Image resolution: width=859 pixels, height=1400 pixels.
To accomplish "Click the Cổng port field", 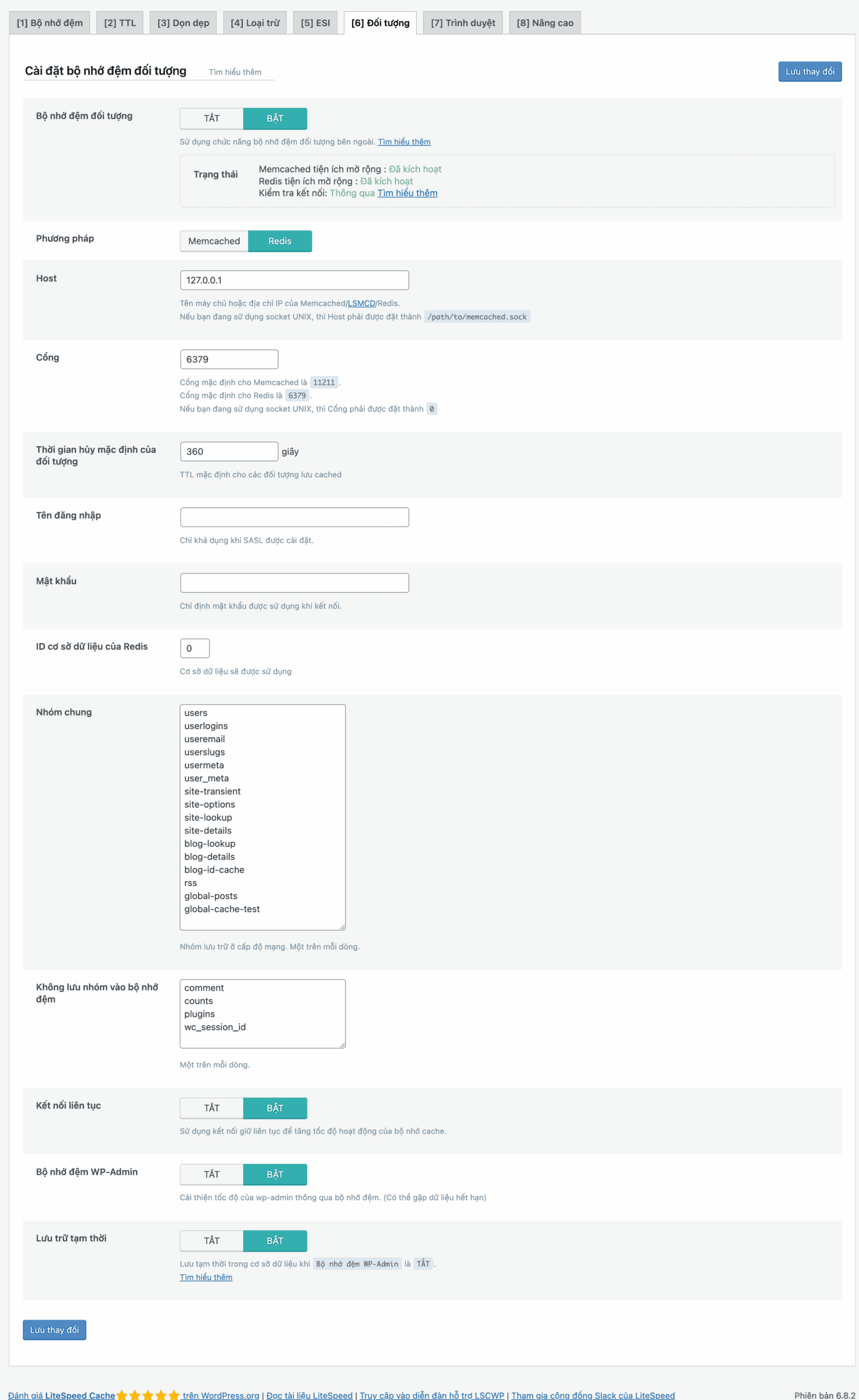I will [229, 359].
